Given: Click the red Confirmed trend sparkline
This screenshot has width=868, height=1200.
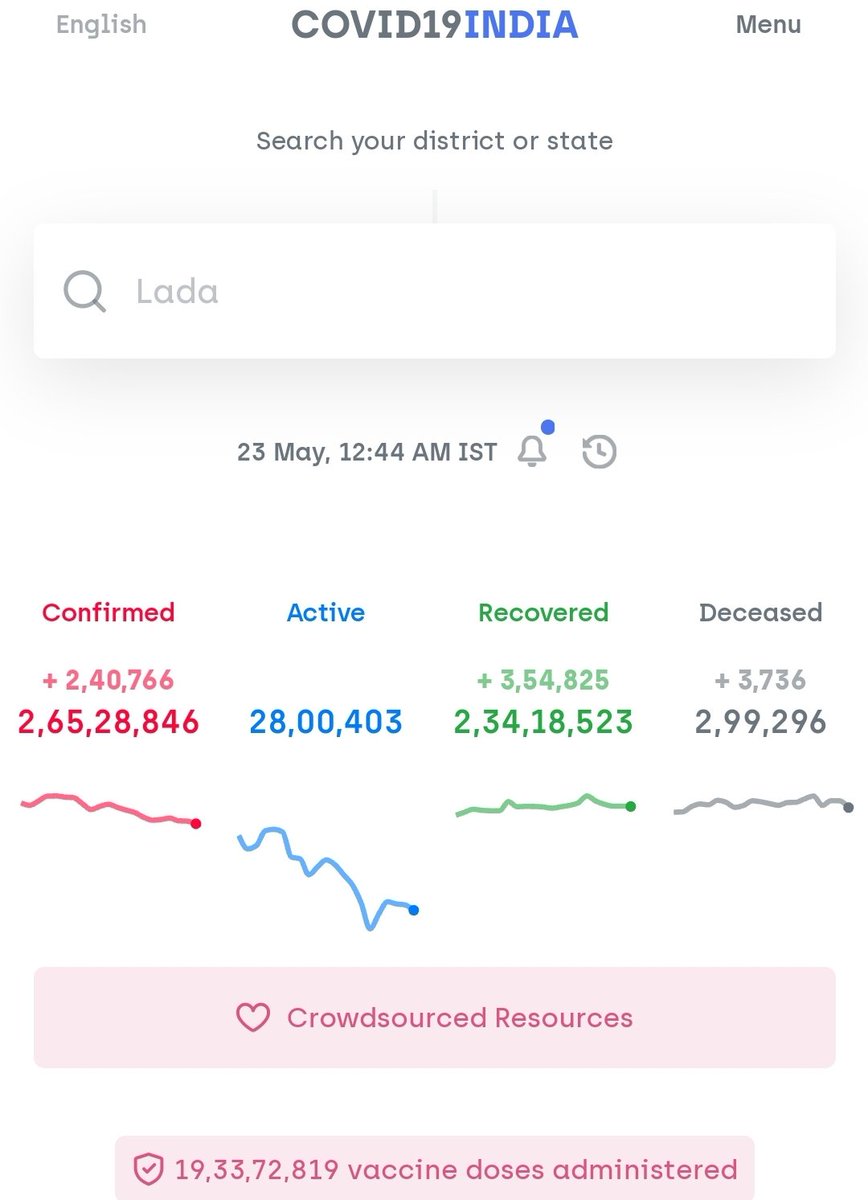Looking at the screenshot, I should pos(110,809).
